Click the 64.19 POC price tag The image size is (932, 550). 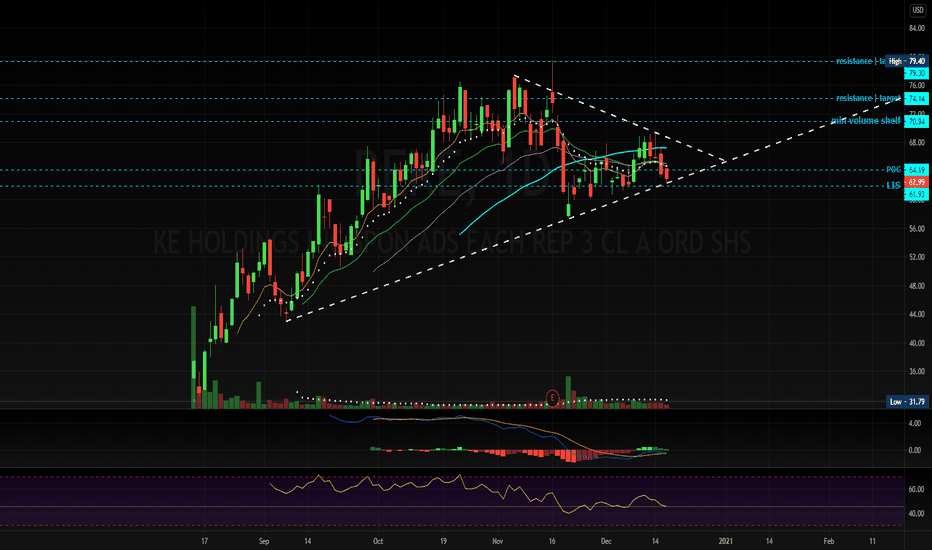(x=916, y=170)
